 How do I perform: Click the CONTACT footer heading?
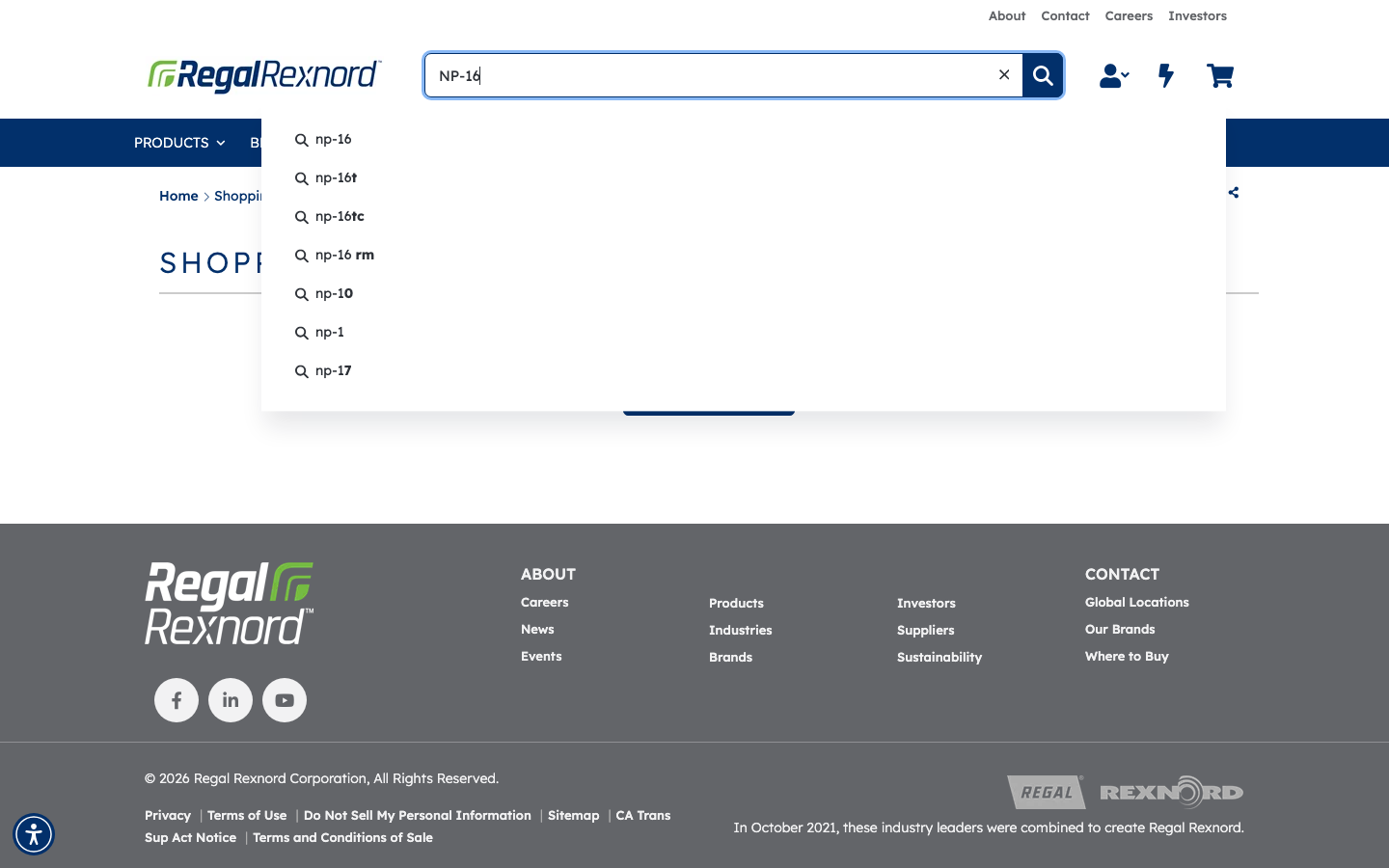coord(1122,574)
